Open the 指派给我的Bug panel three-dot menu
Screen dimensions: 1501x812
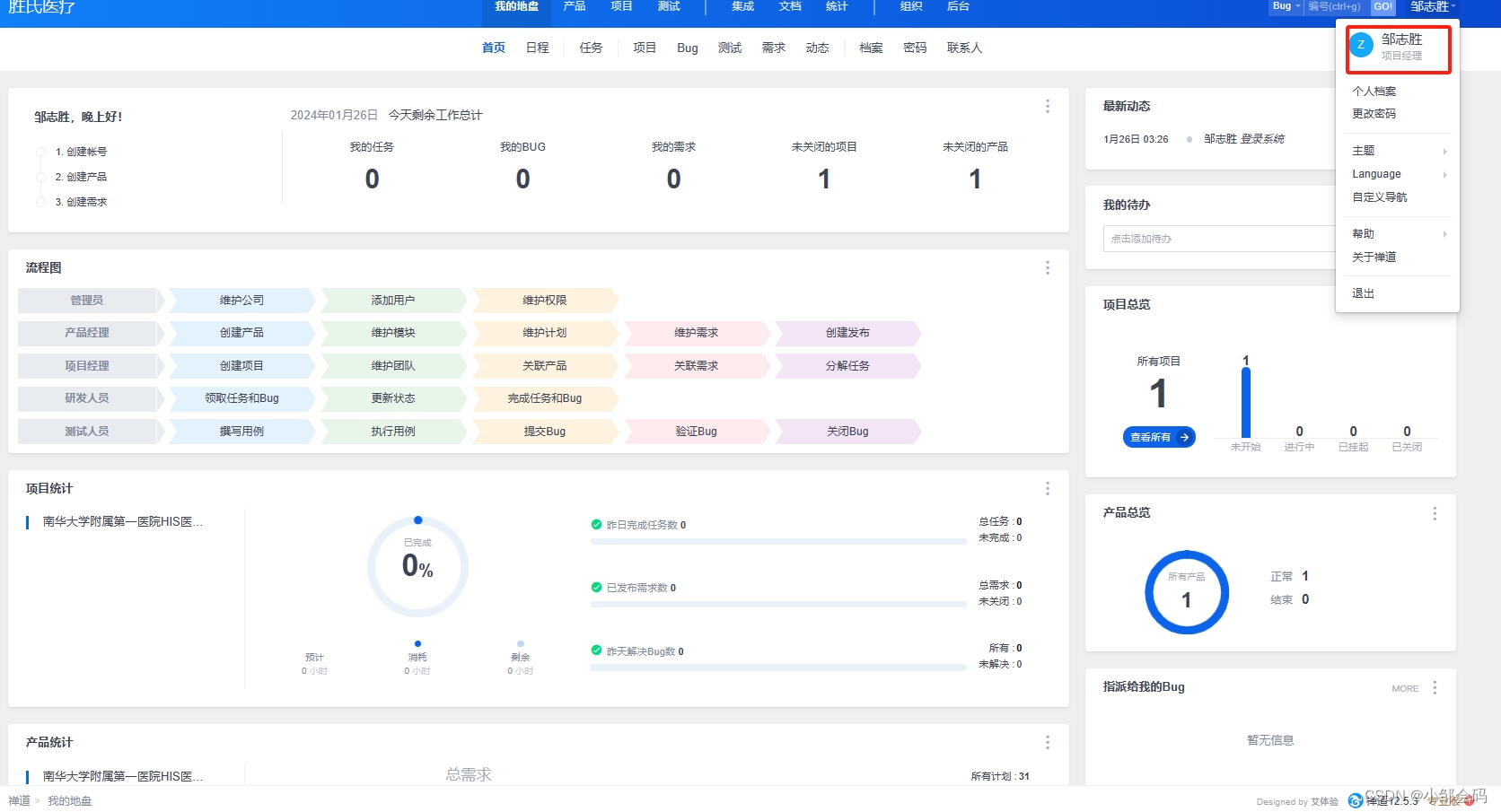(1435, 687)
